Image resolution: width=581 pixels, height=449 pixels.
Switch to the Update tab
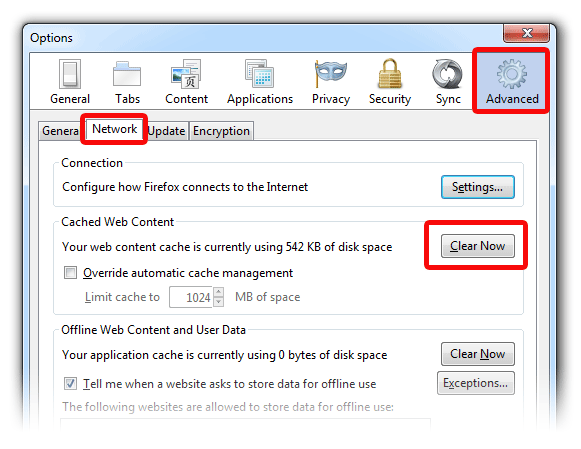(x=166, y=131)
